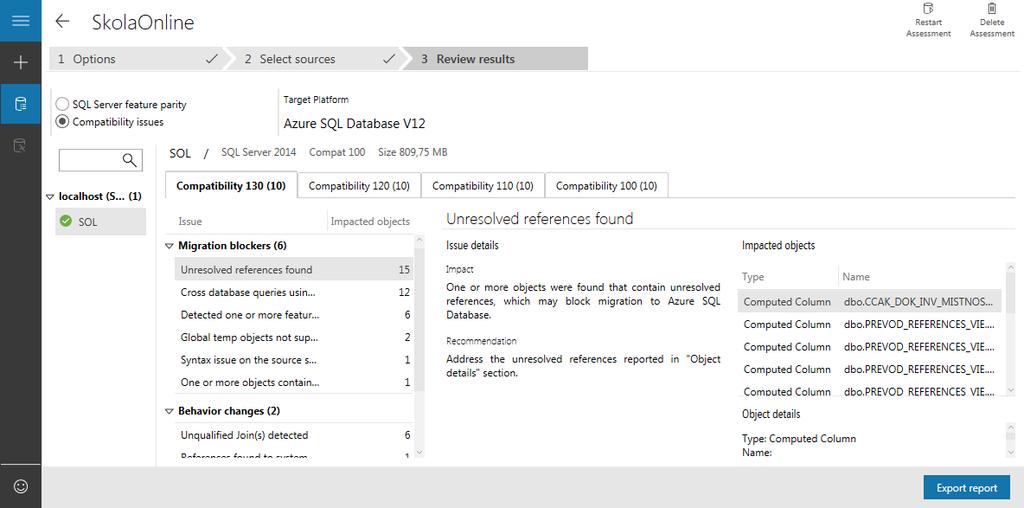
Task: Select 'Unqualified Join(s) detected' issue
Action: (x=294, y=435)
